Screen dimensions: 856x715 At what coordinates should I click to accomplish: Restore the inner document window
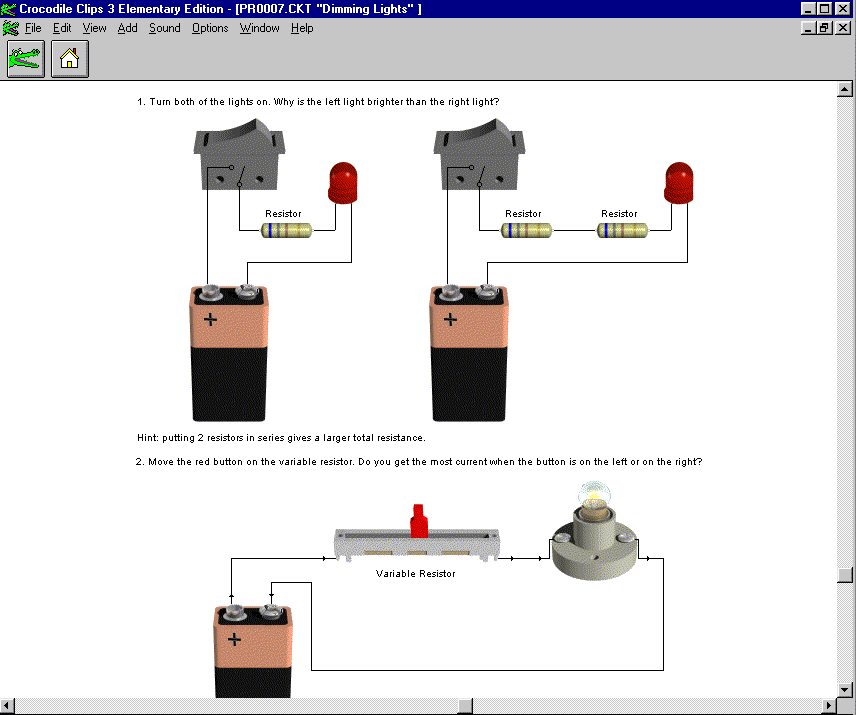coord(824,27)
